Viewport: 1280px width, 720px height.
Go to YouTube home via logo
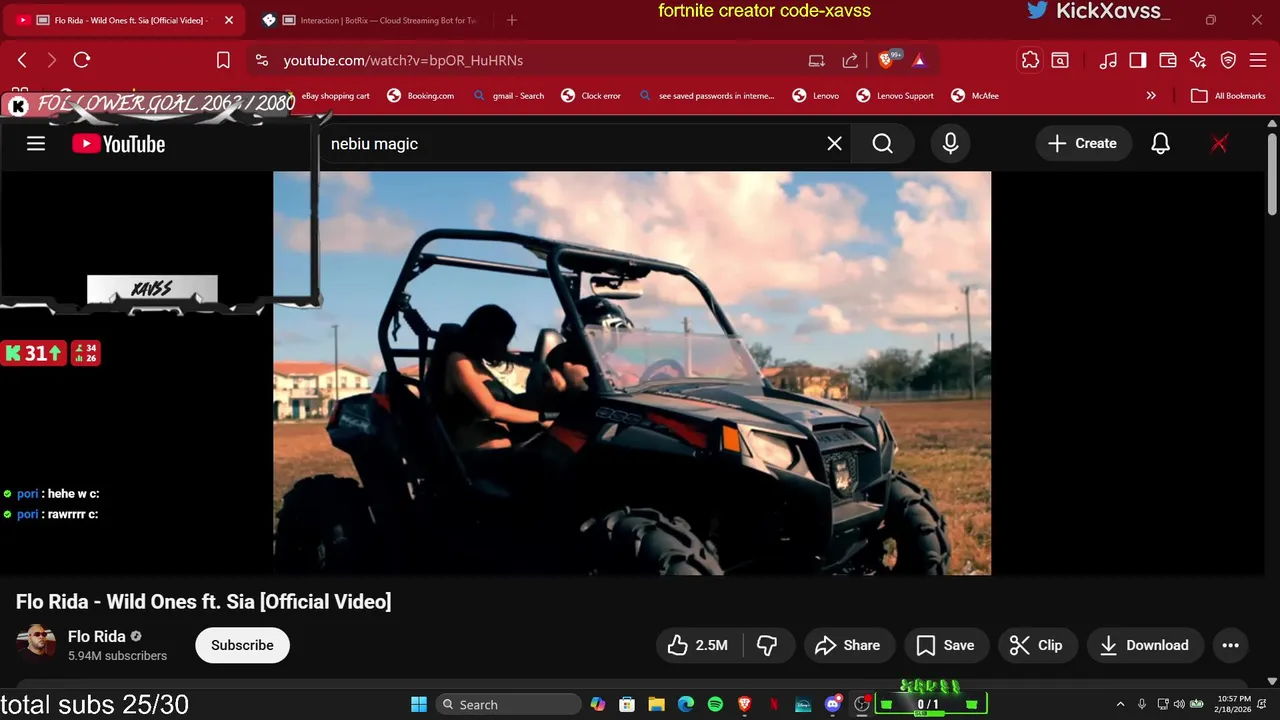click(119, 144)
